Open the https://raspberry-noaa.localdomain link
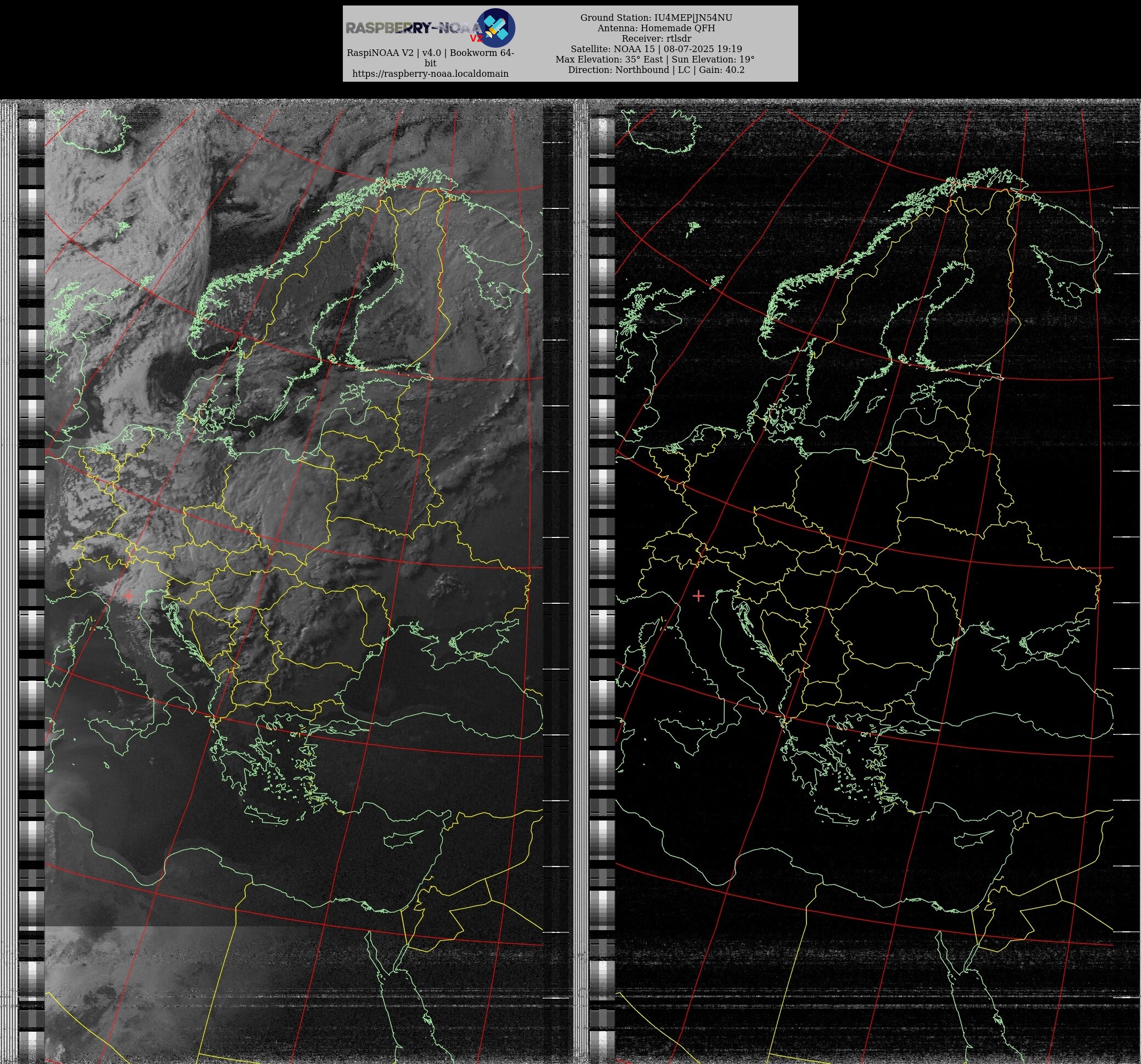 (431, 73)
